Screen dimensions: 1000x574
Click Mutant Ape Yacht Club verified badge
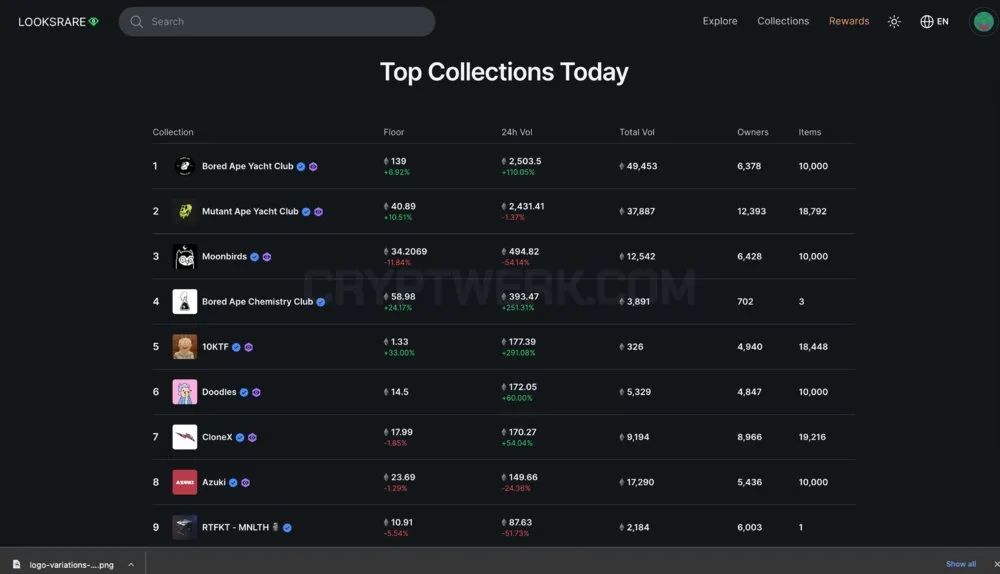tap(306, 212)
